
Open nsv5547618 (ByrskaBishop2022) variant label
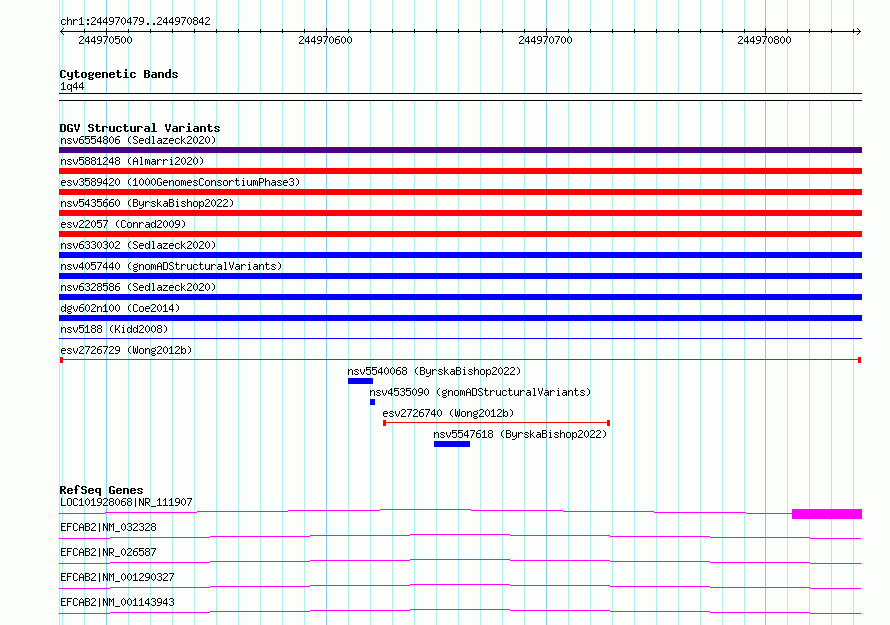[520, 434]
